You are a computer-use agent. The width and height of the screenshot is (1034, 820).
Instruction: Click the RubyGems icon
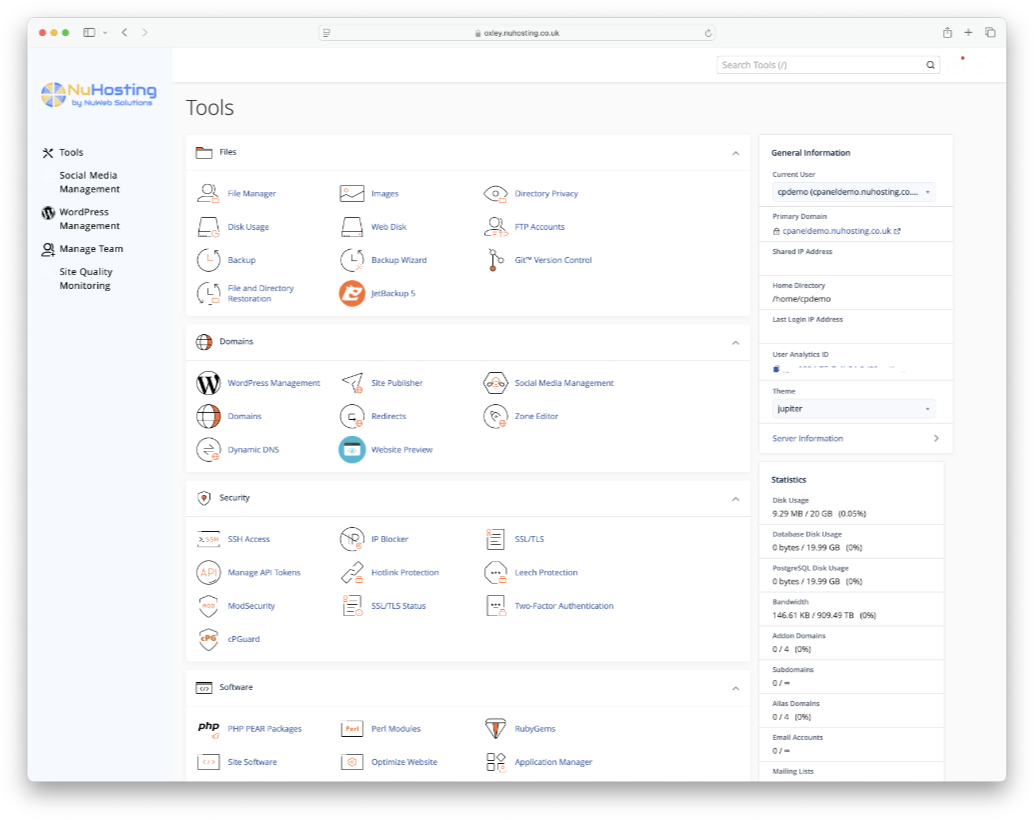tap(495, 729)
